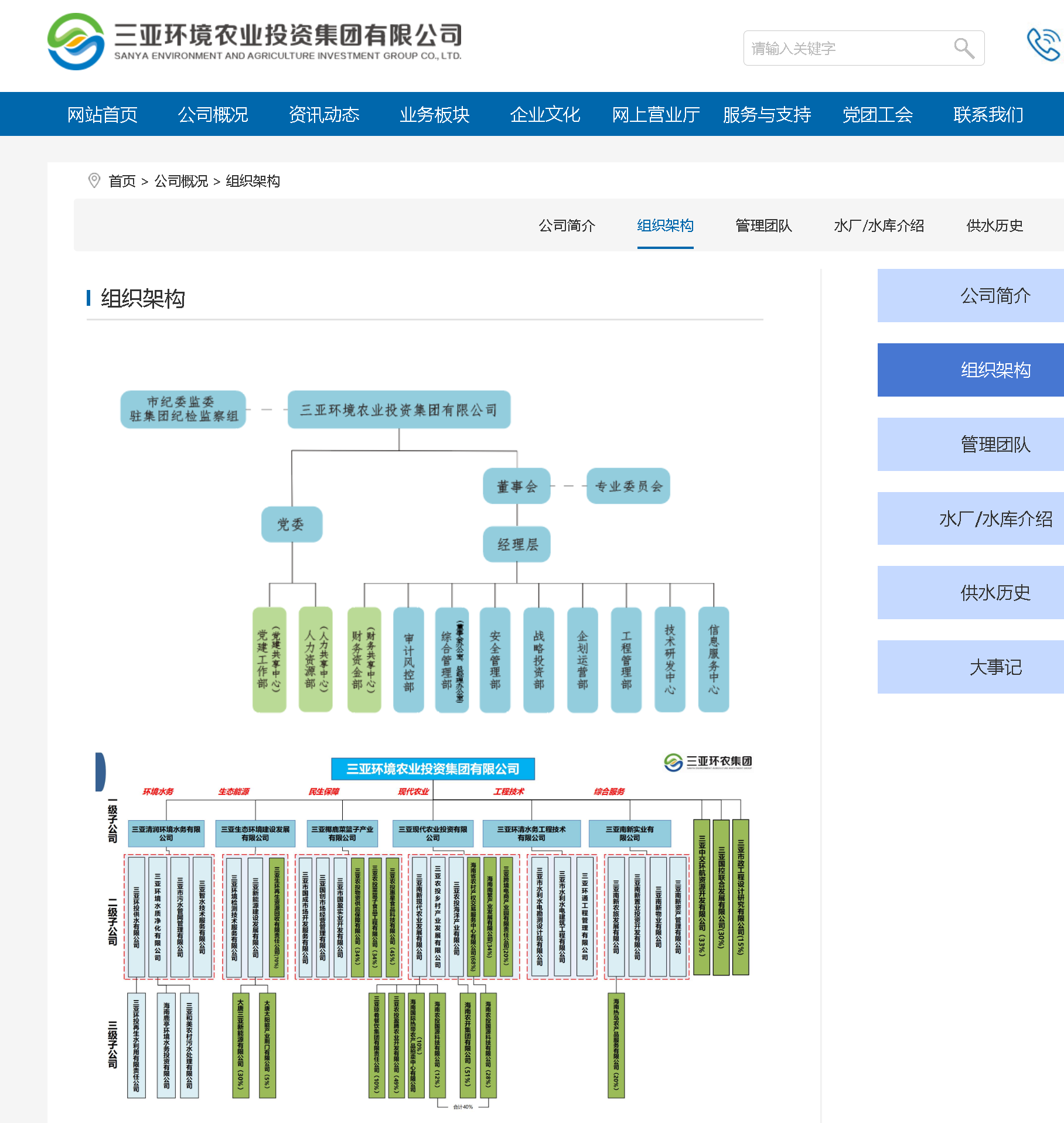Focus the keyword search input field
This screenshot has width=1064, height=1123.
coord(864,48)
